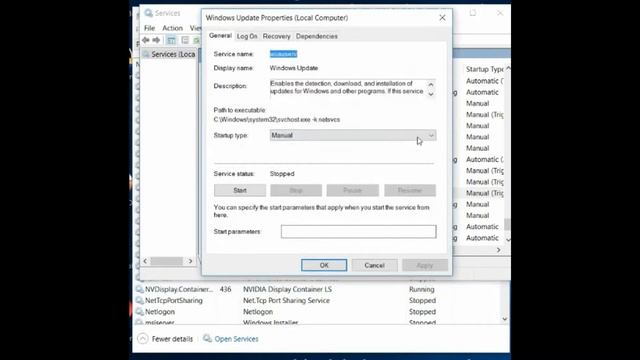Image resolution: width=640 pixels, height=360 pixels.
Task: Click the gear icon beside NVDisplay.Container service
Action: click(140, 289)
